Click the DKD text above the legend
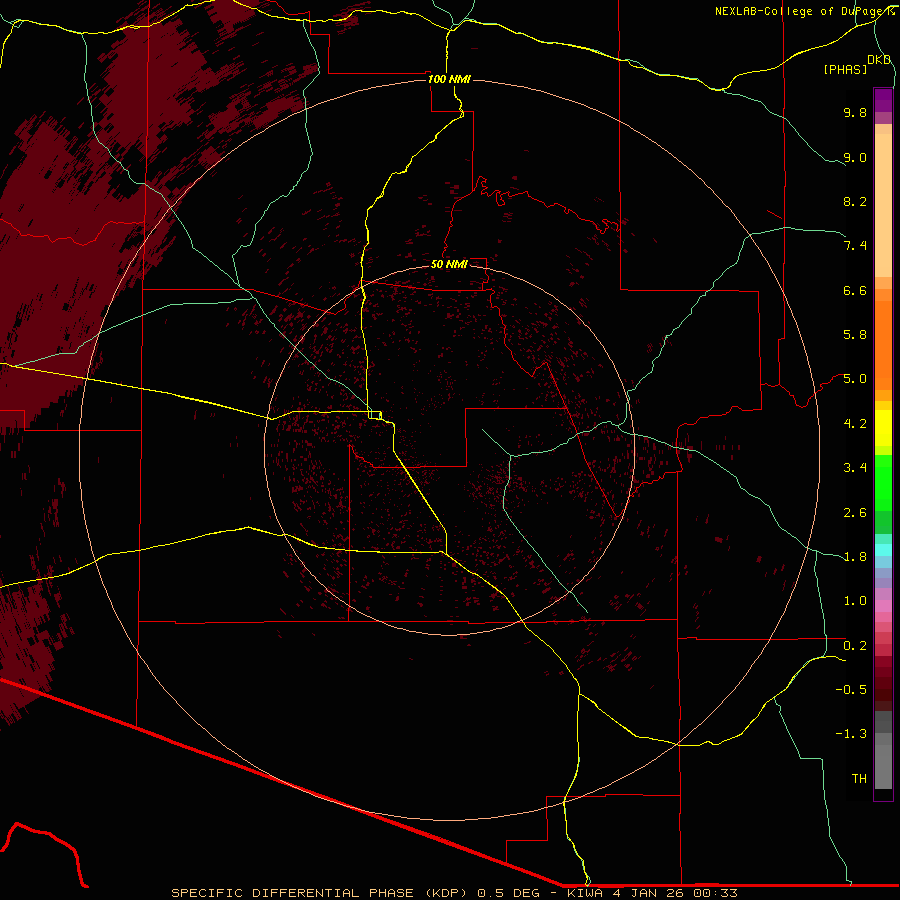Screen dimensions: 900x900 point(879,60)
